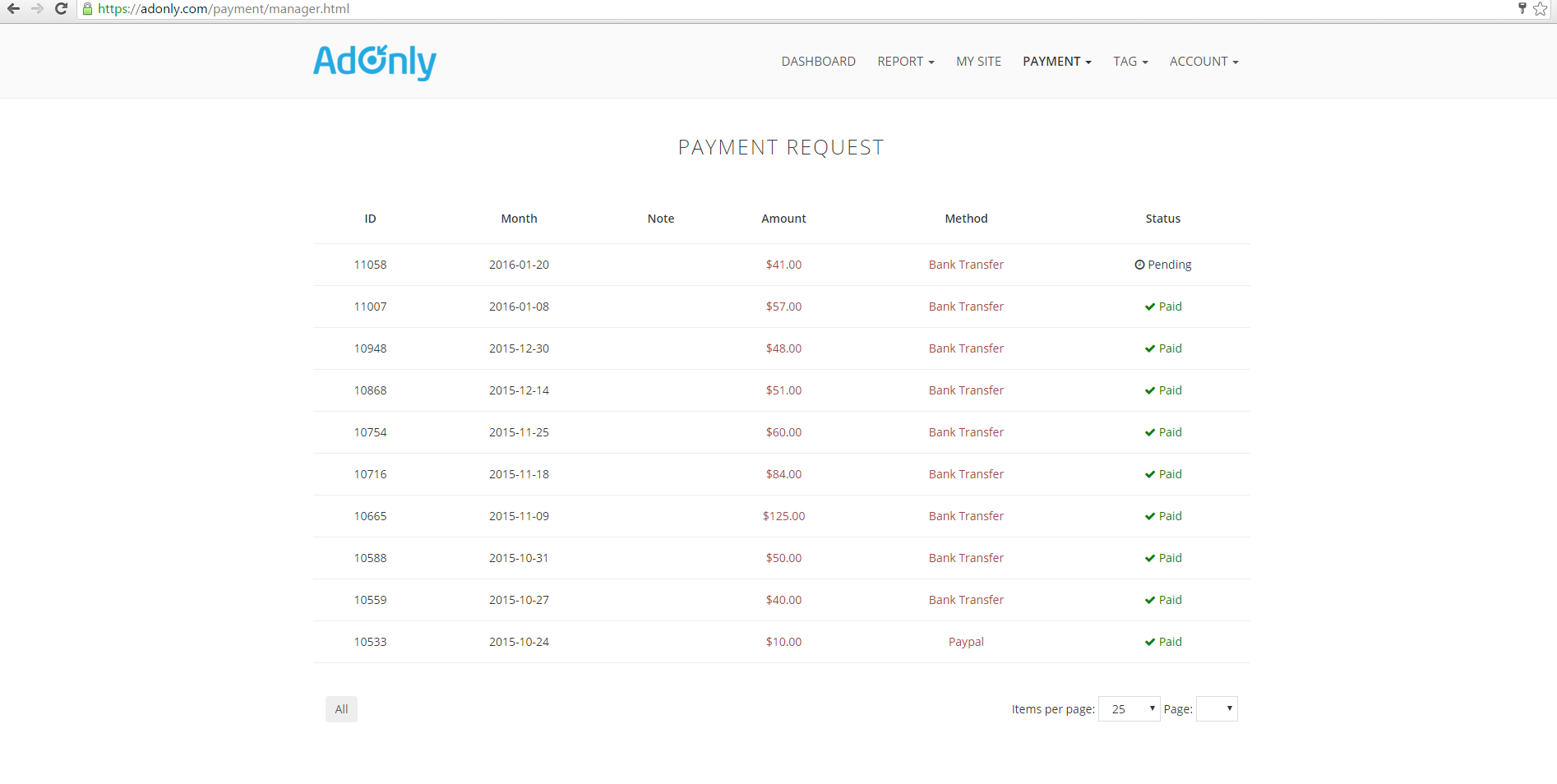
Task: Click the $60.00 amount
Action: coord(784,432)
